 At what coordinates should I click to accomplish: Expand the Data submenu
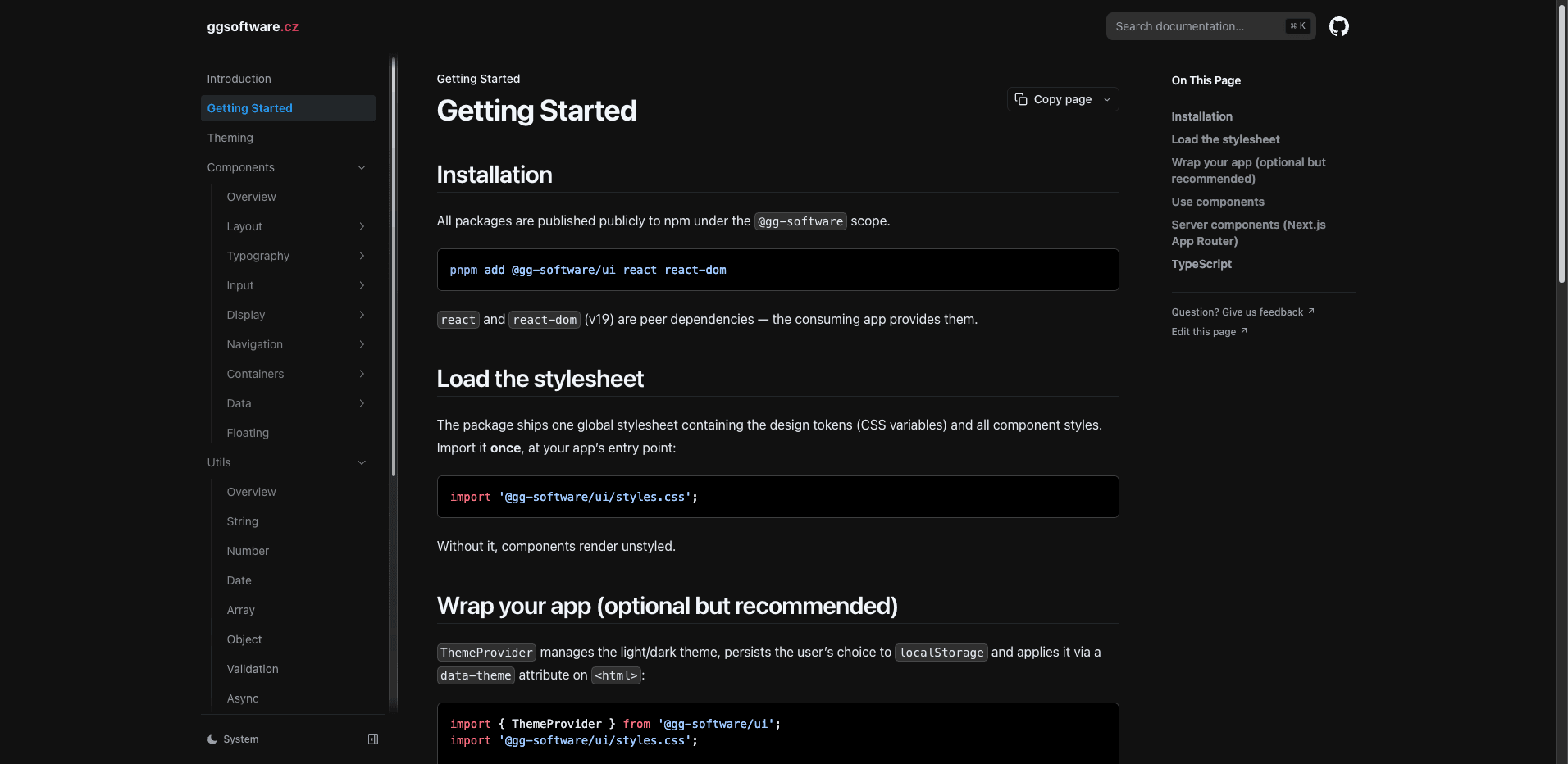[x=362, y=403]
